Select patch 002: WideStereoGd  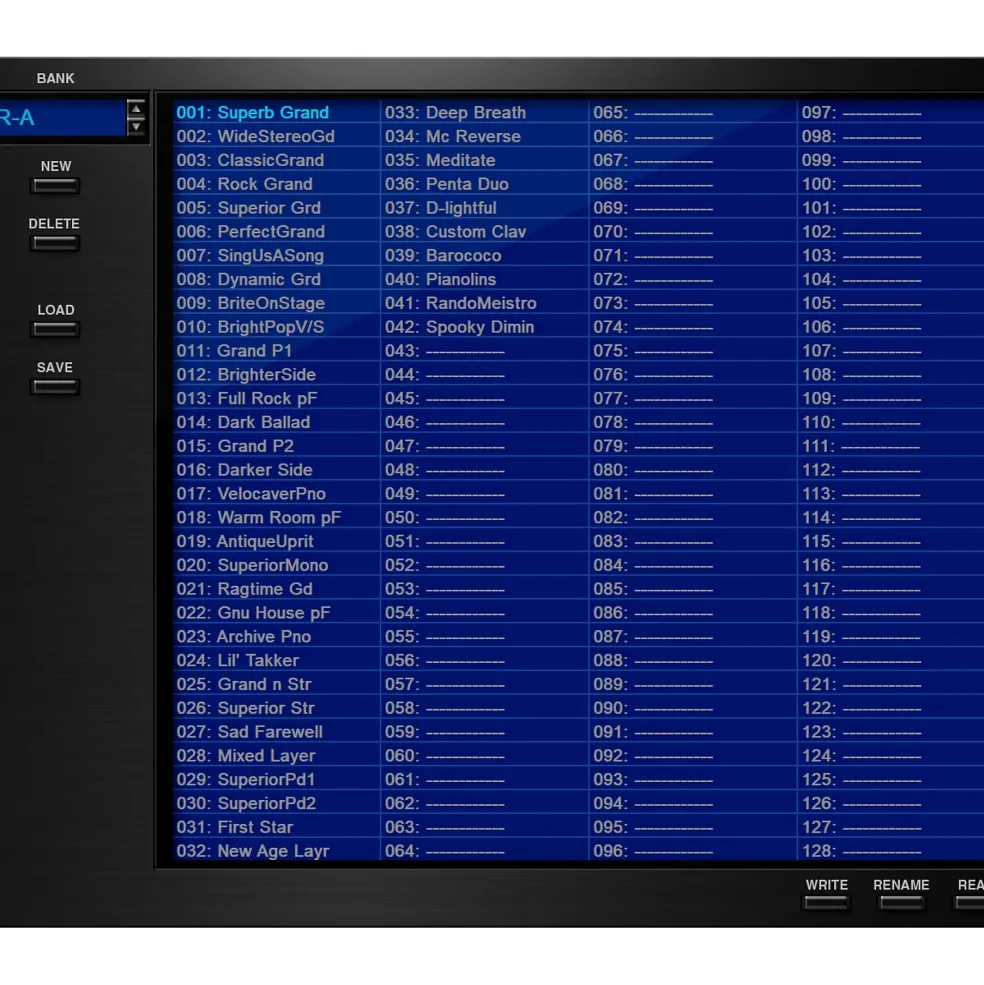click(276, 136)
